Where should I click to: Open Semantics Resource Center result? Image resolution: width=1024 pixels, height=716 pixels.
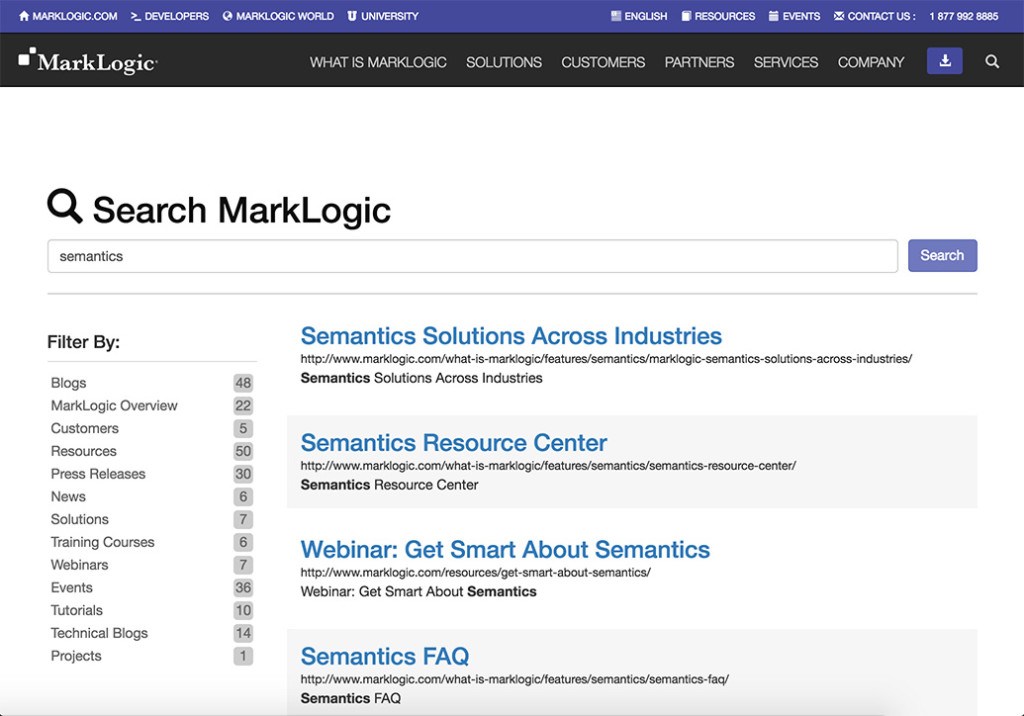[454, 443]
